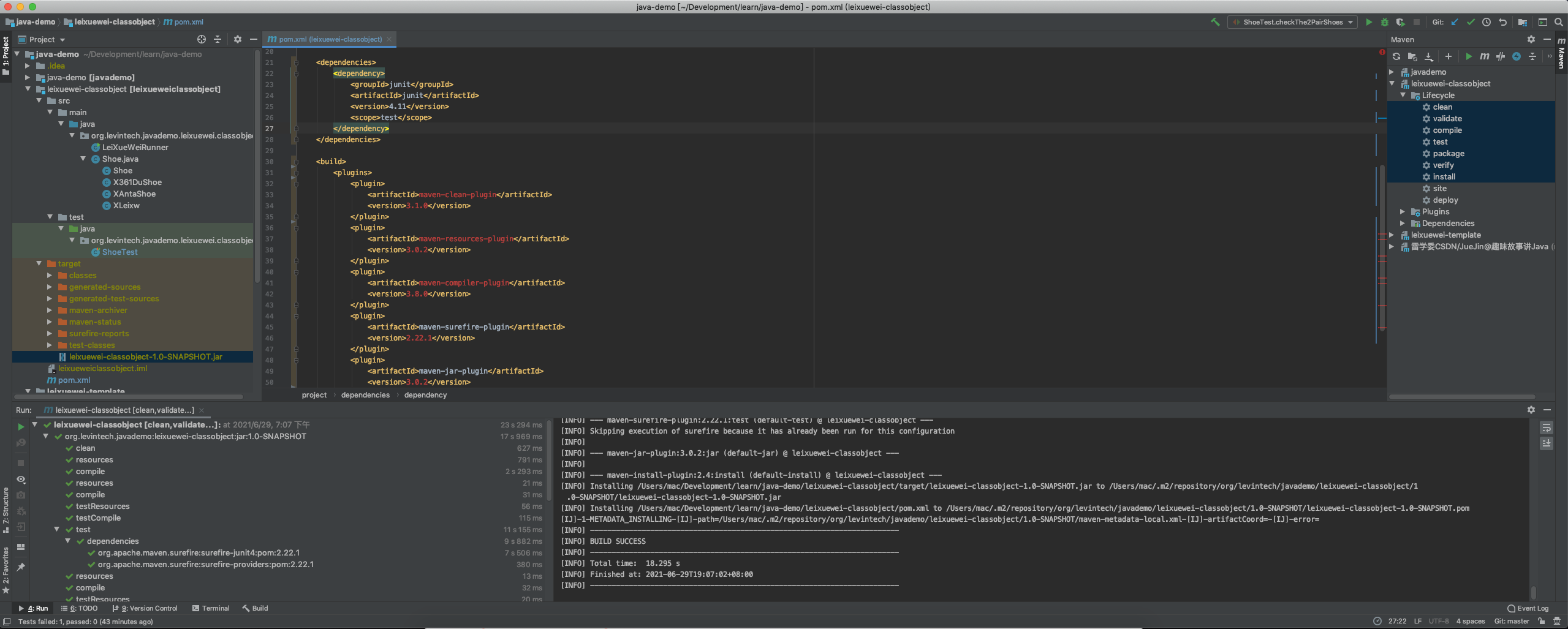
Task: Select the leixuewei-classobject Run tab
Action: click(x=124, y=410)
